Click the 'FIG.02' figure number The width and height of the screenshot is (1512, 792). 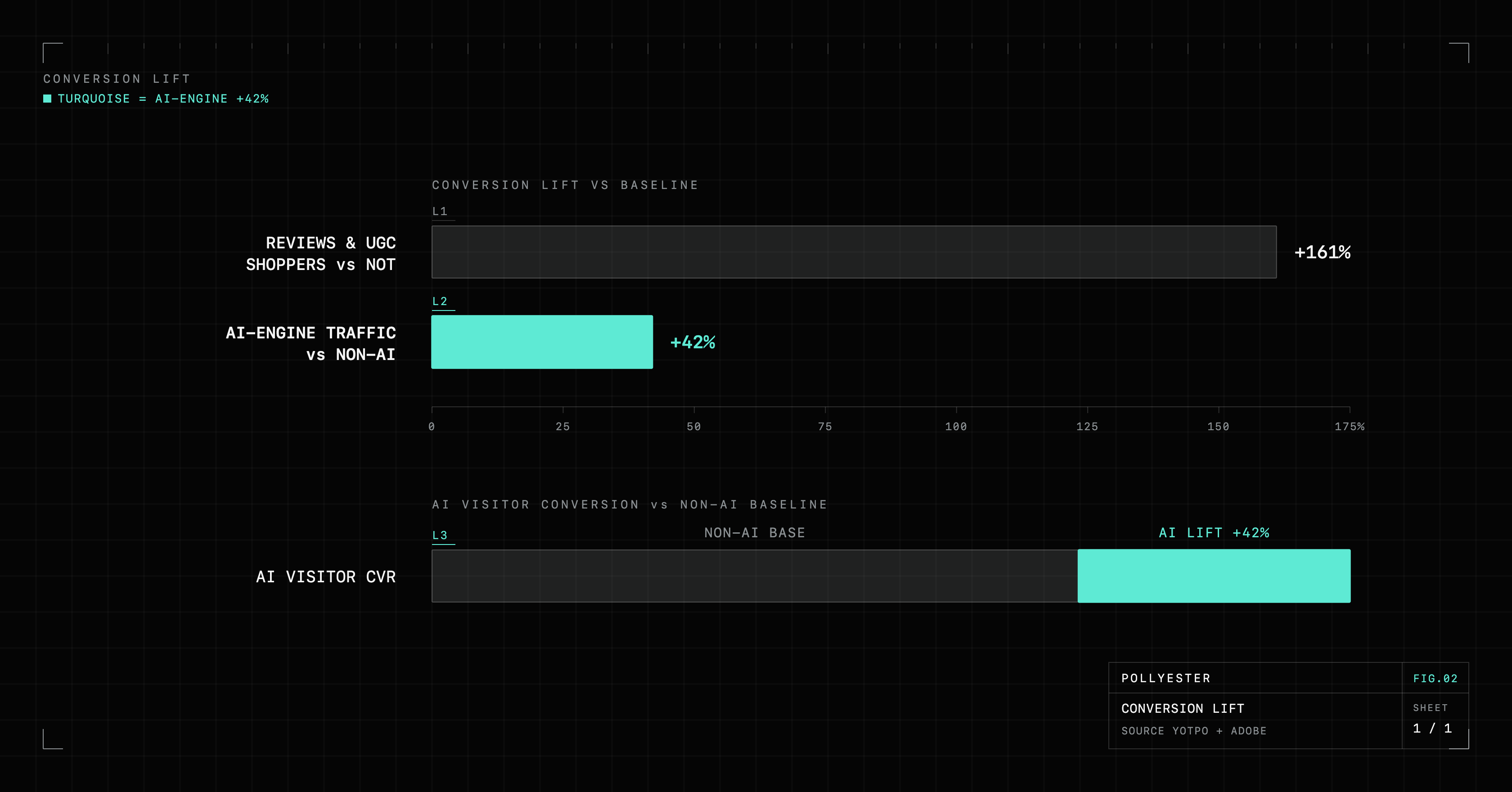click(1435, 679)
